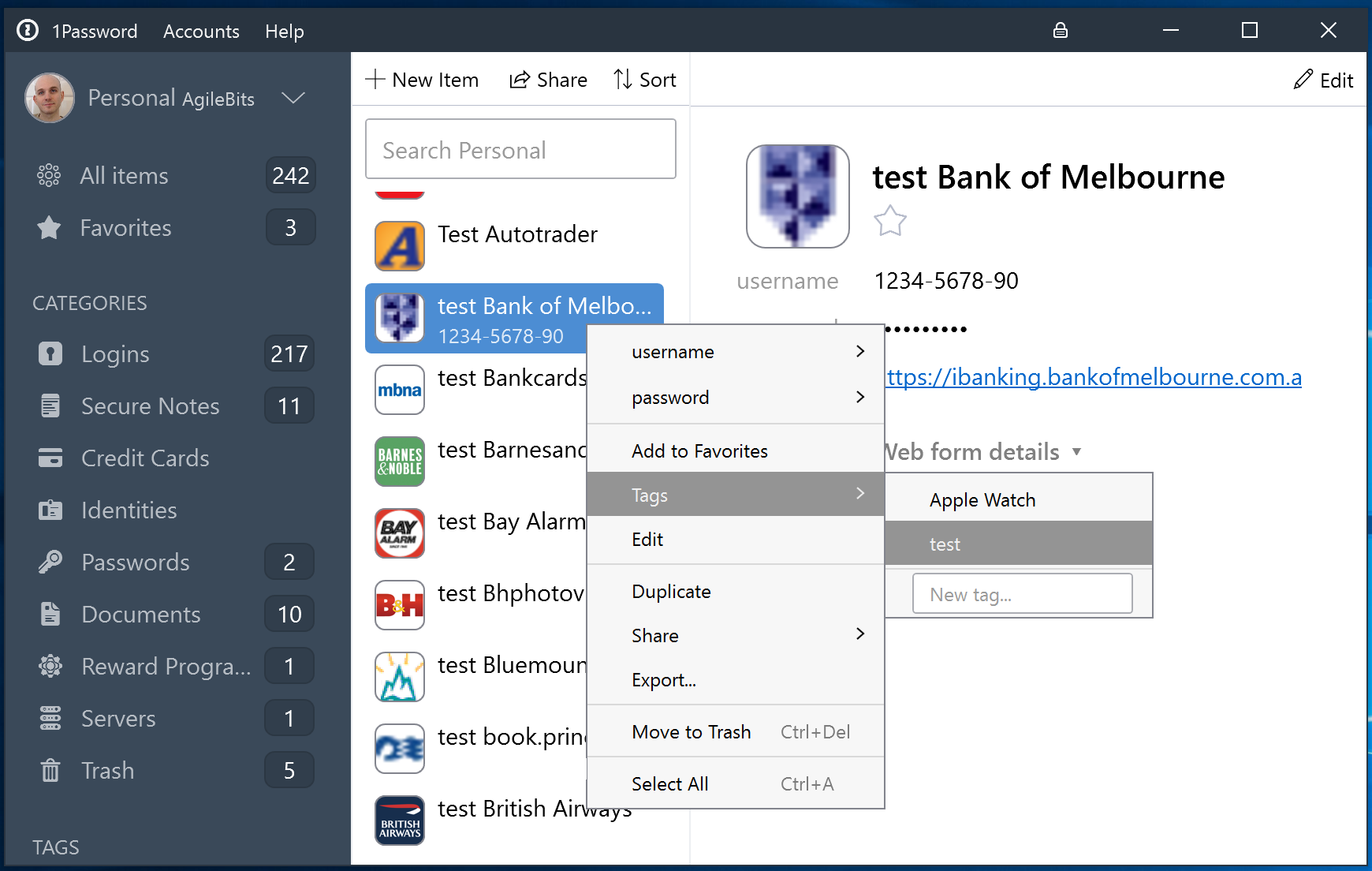Image resolution: width=1372 pixels, height=871 pixels.
Task: Click the user avatar photo
Action: click(x=50, y=98)
